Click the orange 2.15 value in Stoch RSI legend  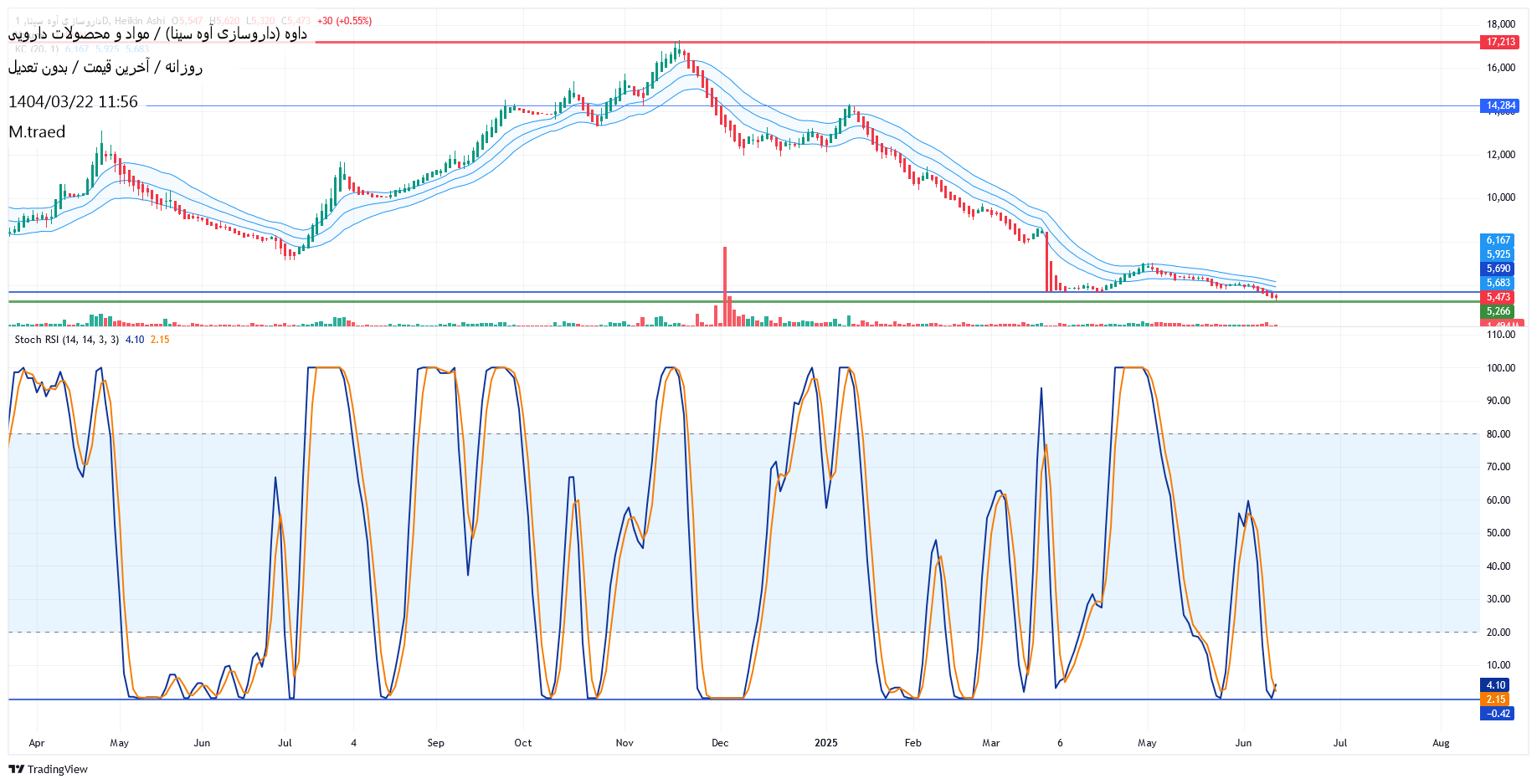coord(160,340)
